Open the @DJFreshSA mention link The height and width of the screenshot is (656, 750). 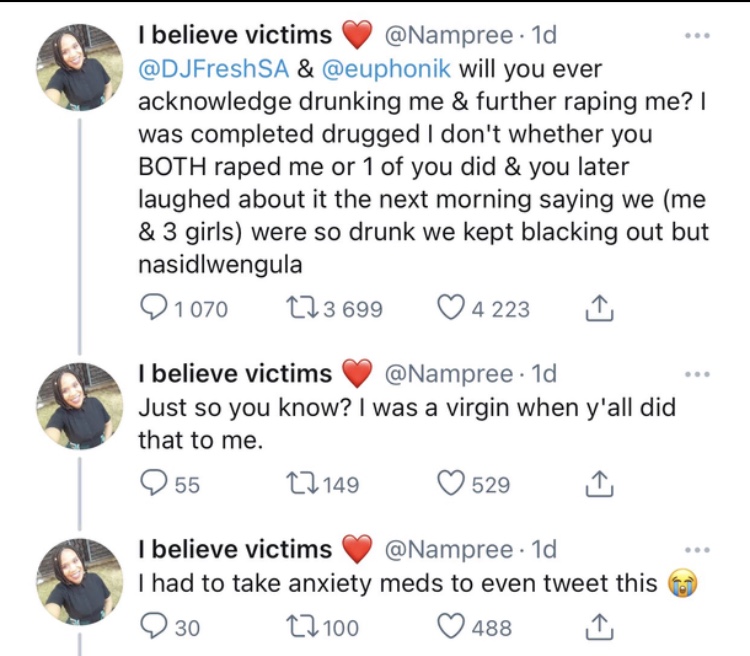[213, 69]
